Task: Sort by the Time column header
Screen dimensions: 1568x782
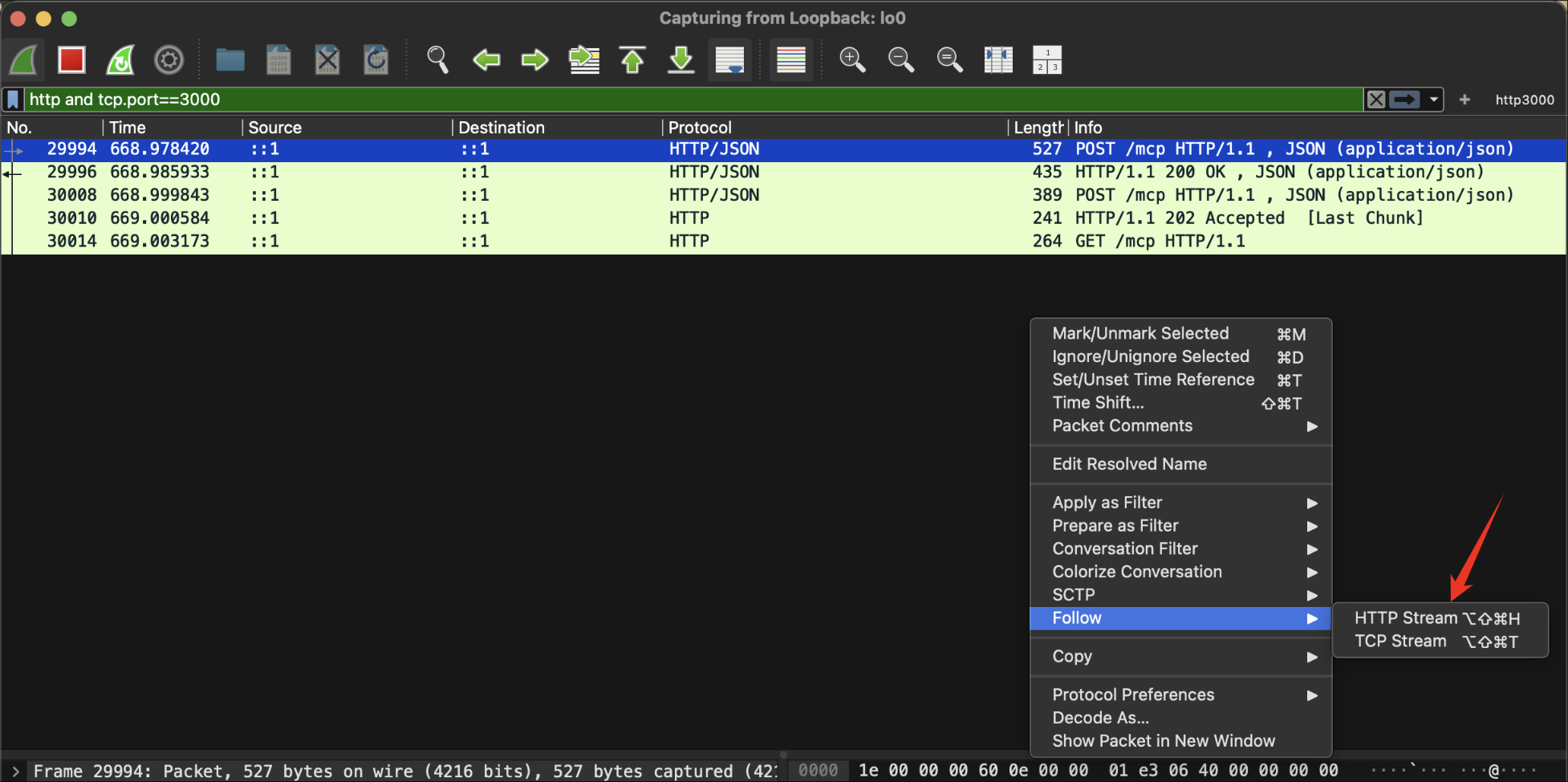Action: pyautogui.click(x=173, y=128)
